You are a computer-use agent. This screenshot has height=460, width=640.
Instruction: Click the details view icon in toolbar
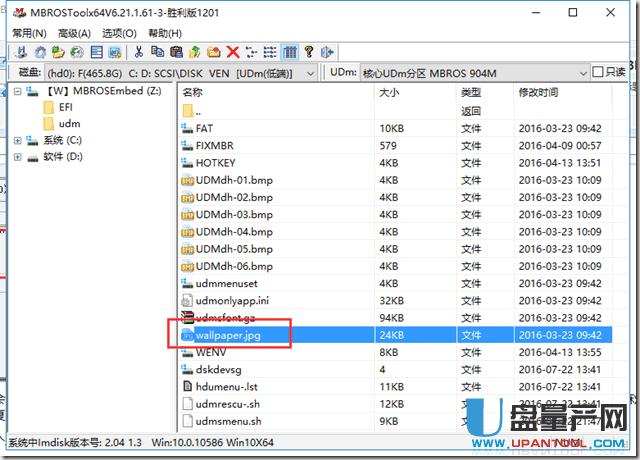pos(290,52)
